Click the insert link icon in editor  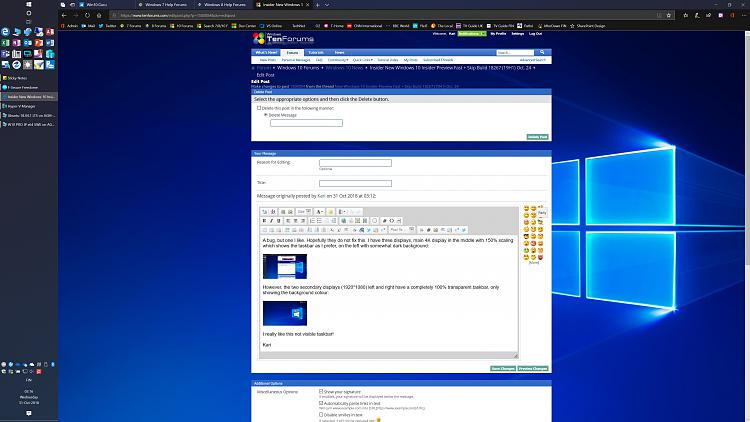pyautogui.click(x=343, y=221)
